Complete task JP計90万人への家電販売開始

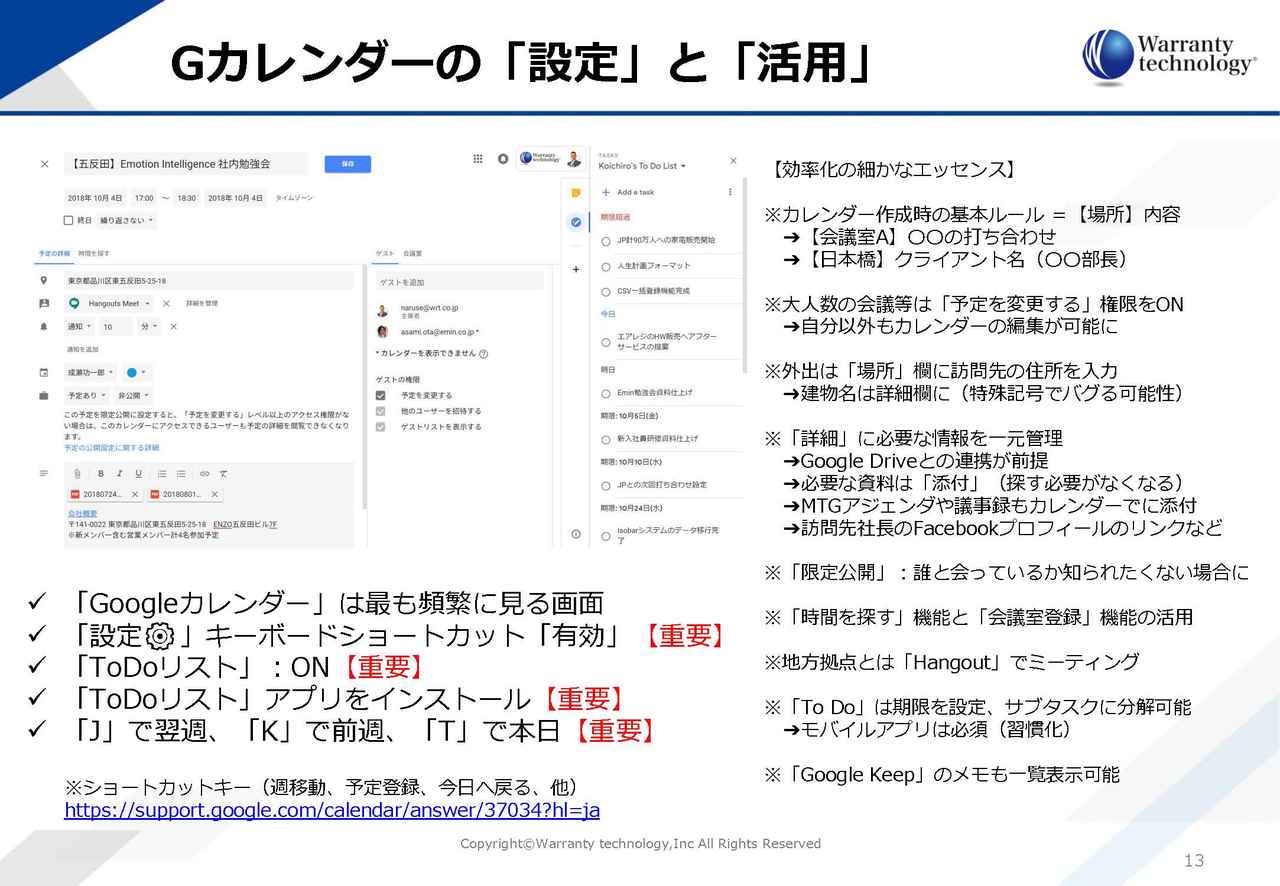coord(606,241)
